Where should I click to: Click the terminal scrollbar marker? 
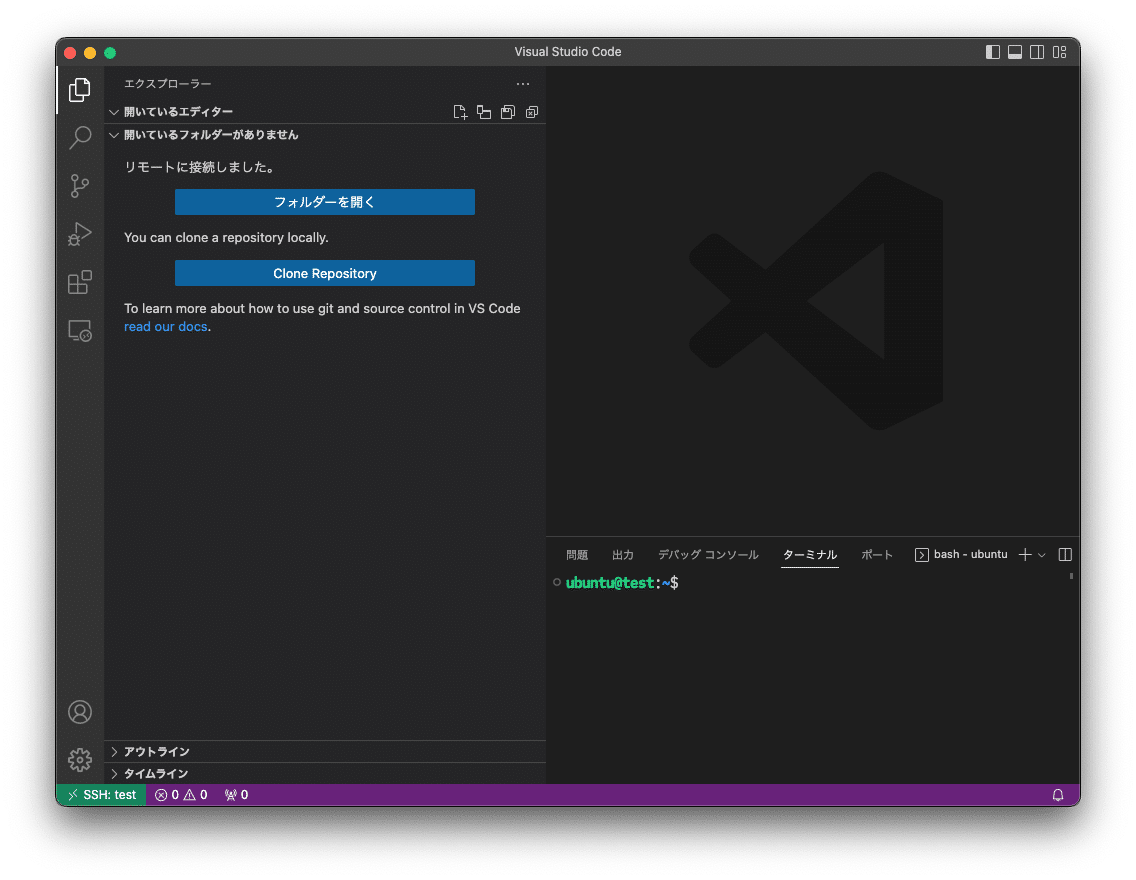pos(1071,577)
